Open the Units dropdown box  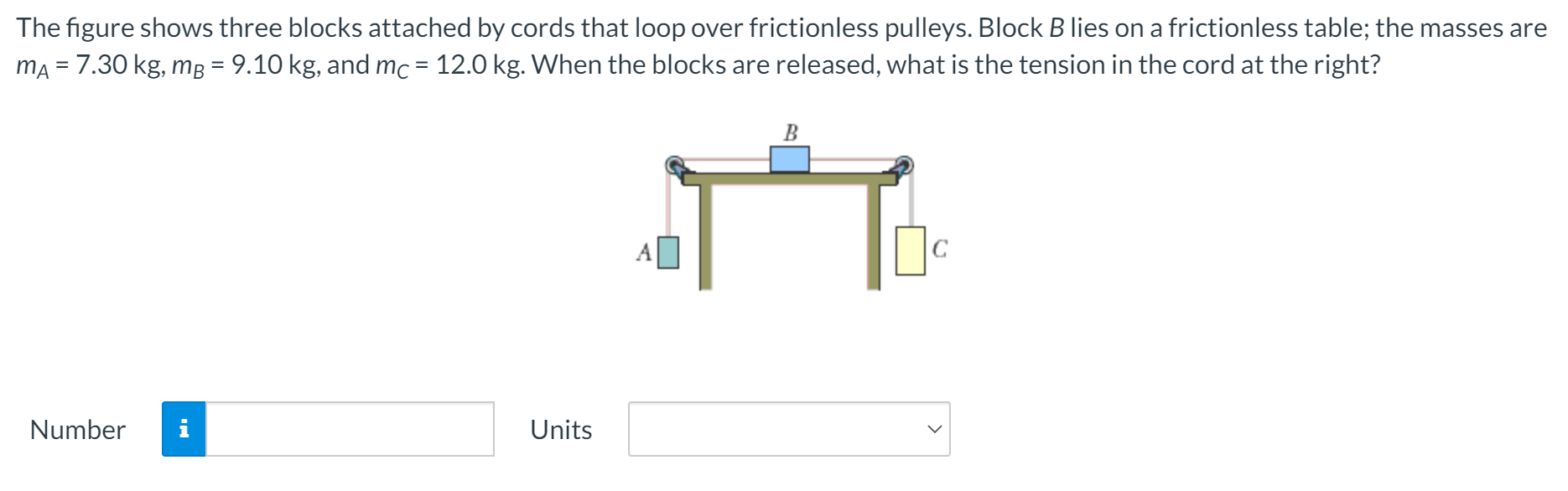pyautogui.click(x=789, y=429)
